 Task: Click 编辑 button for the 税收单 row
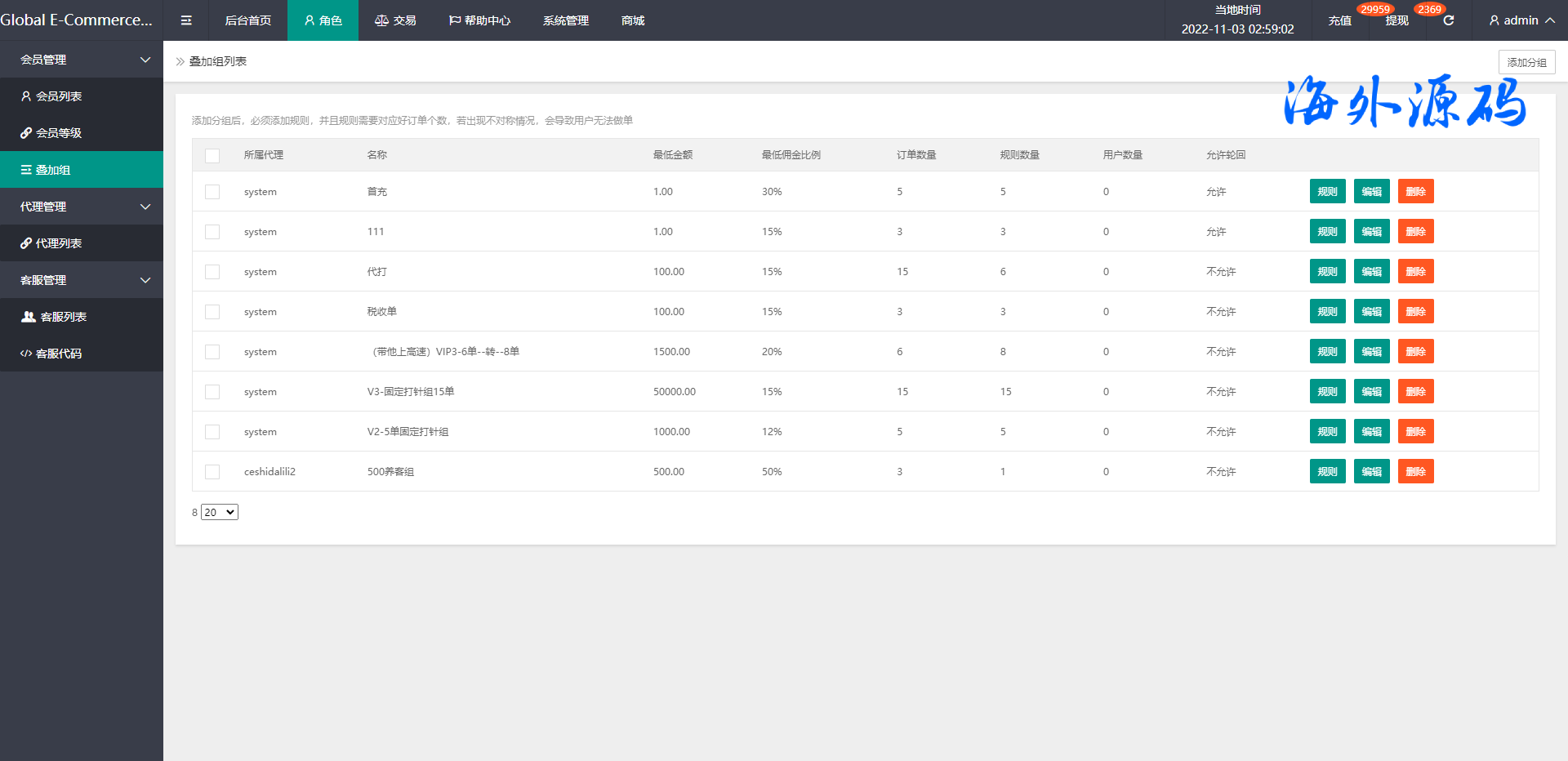1371,312
